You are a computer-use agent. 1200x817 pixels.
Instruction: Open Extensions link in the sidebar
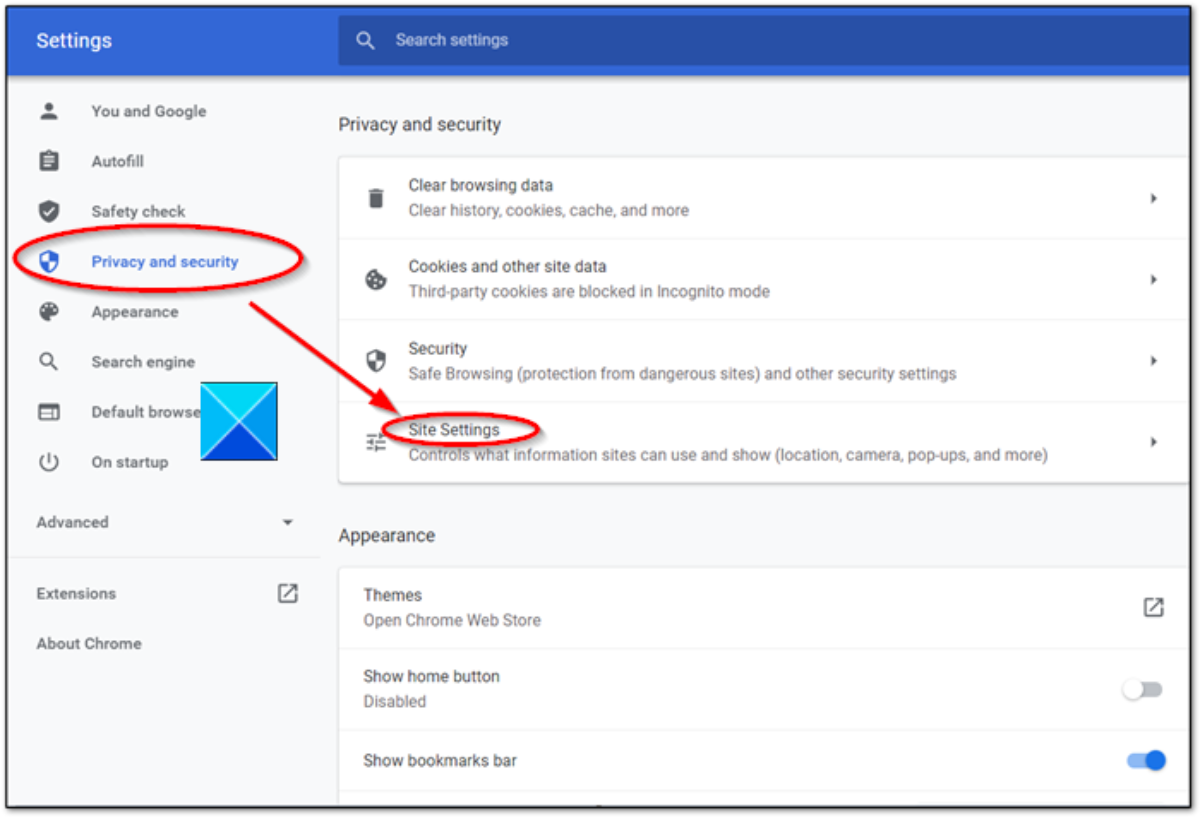[x=76, y=593]
